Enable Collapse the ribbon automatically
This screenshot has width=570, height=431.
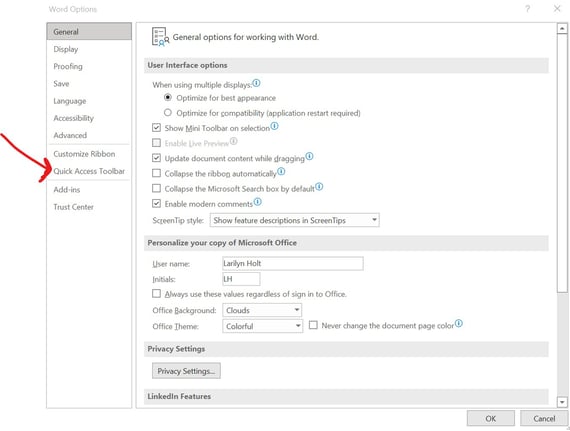156,173
